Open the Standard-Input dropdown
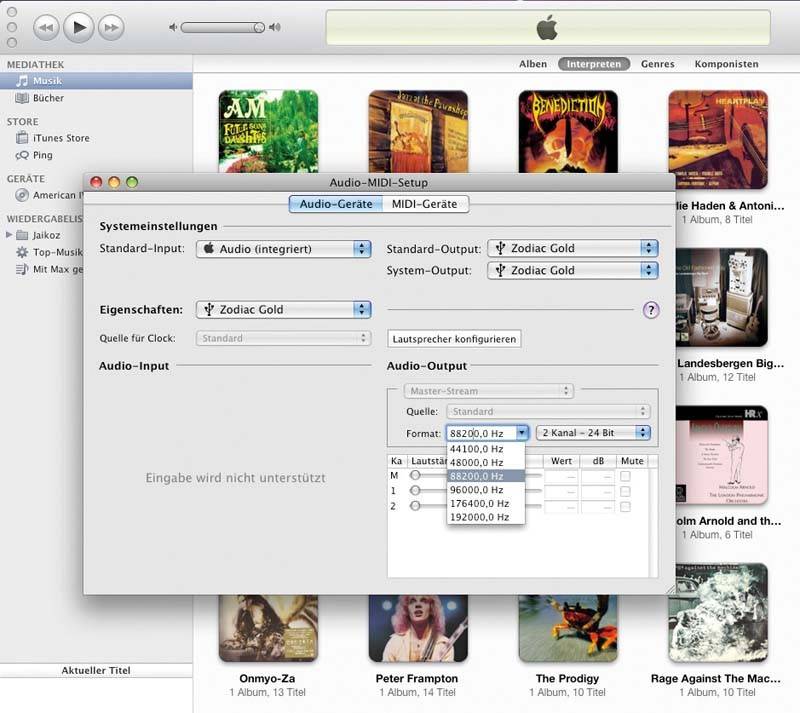Viewport: 800px width, 713px height. pos(284,249)
